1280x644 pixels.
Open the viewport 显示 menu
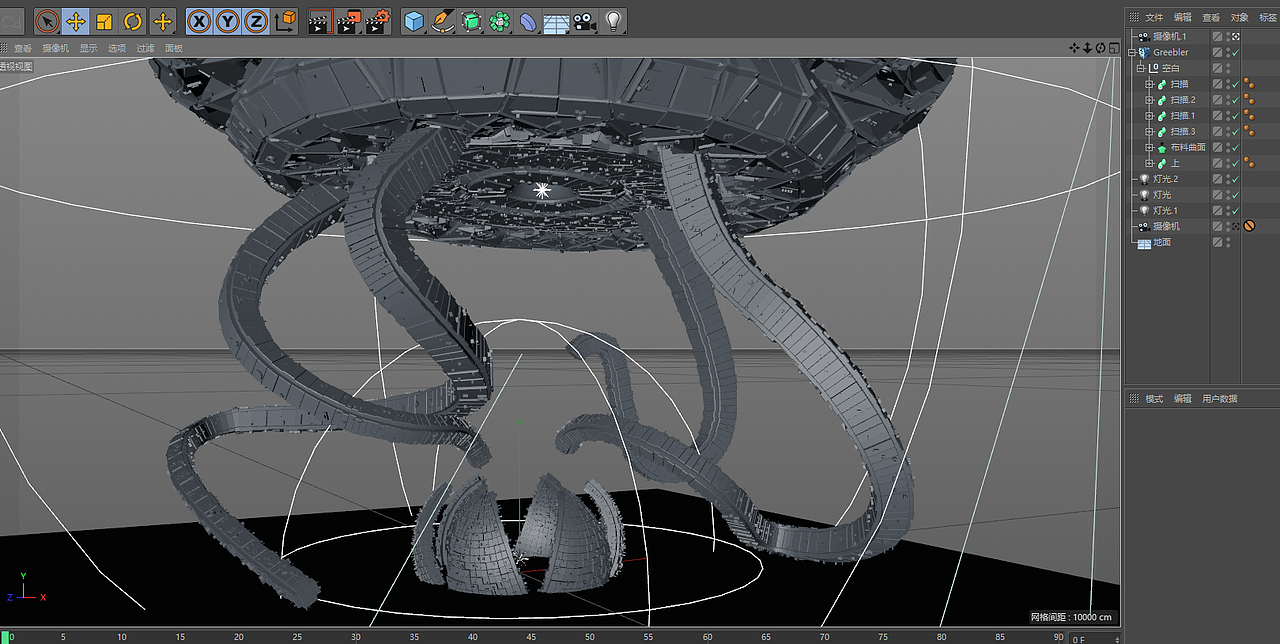89,48
